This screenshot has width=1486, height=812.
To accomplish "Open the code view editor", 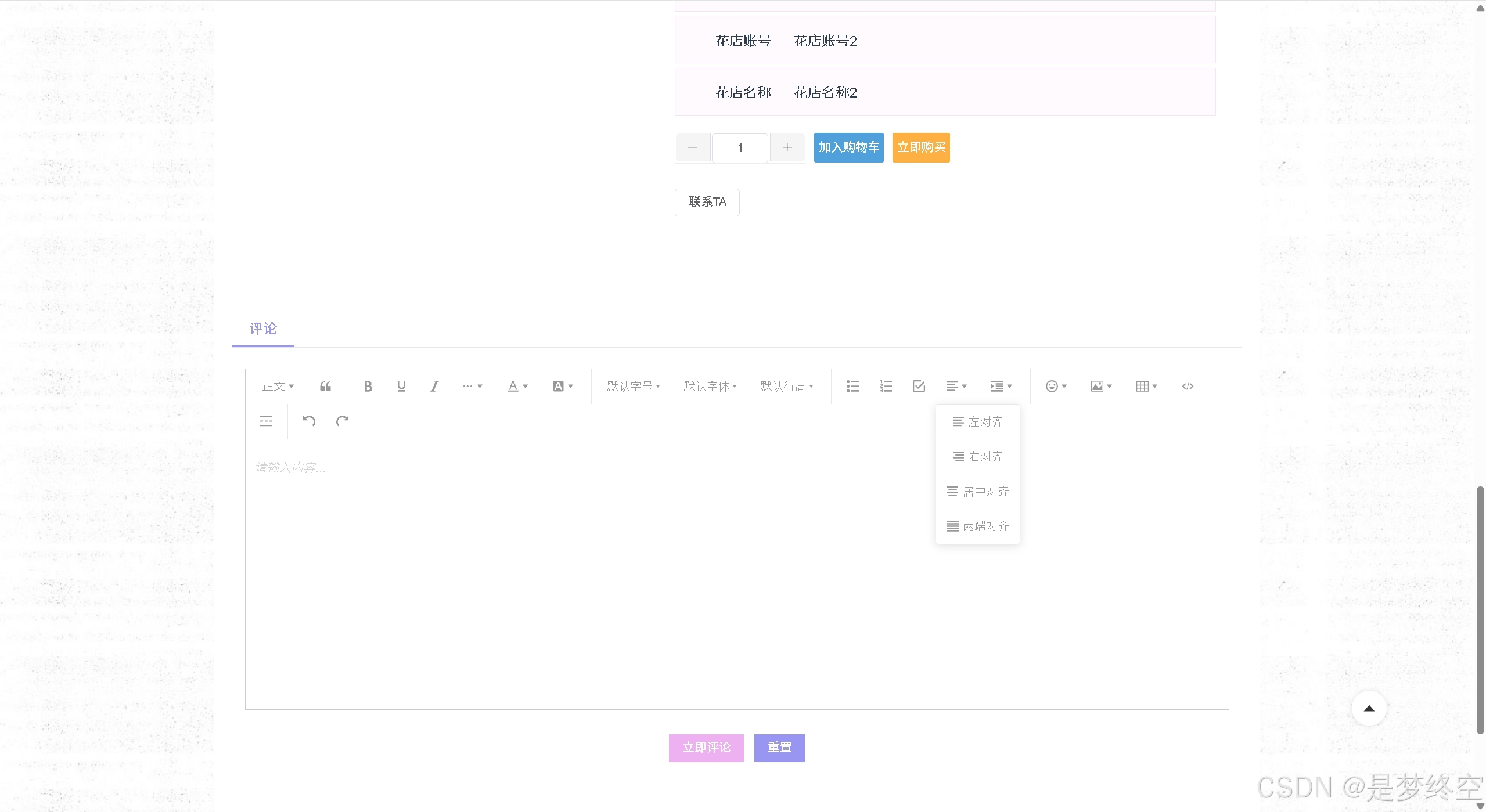I will click(x=1187, y=386).
